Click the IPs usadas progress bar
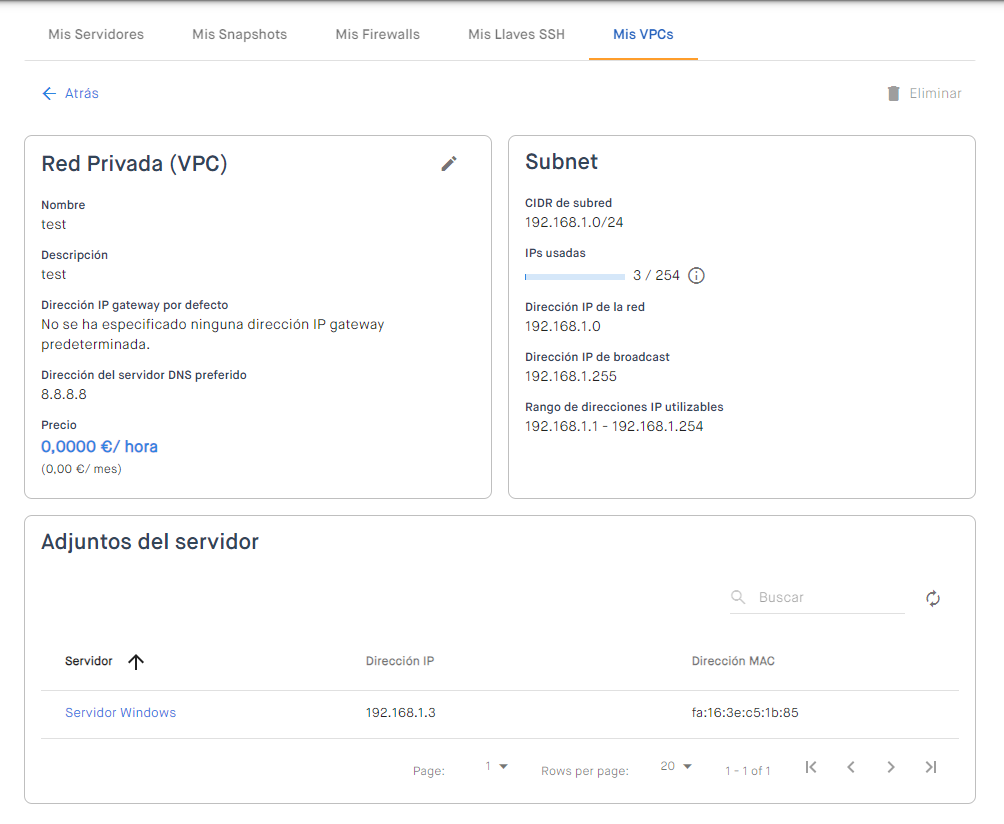Viewport: 1004px width, 824px height. point(575,276)
